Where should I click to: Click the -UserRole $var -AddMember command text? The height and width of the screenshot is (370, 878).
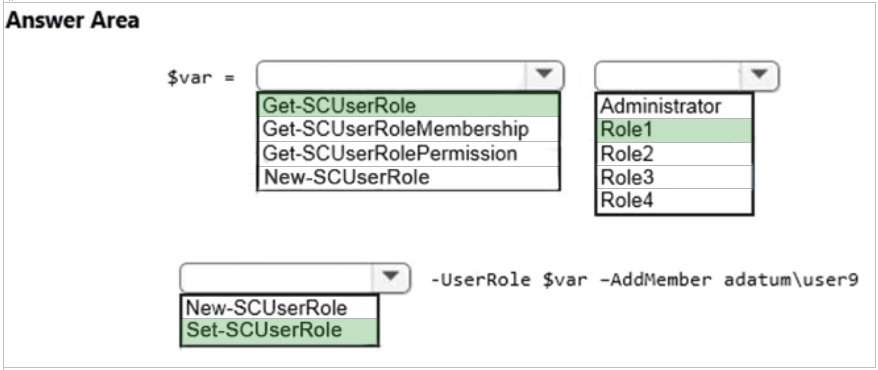coord(644,279)
